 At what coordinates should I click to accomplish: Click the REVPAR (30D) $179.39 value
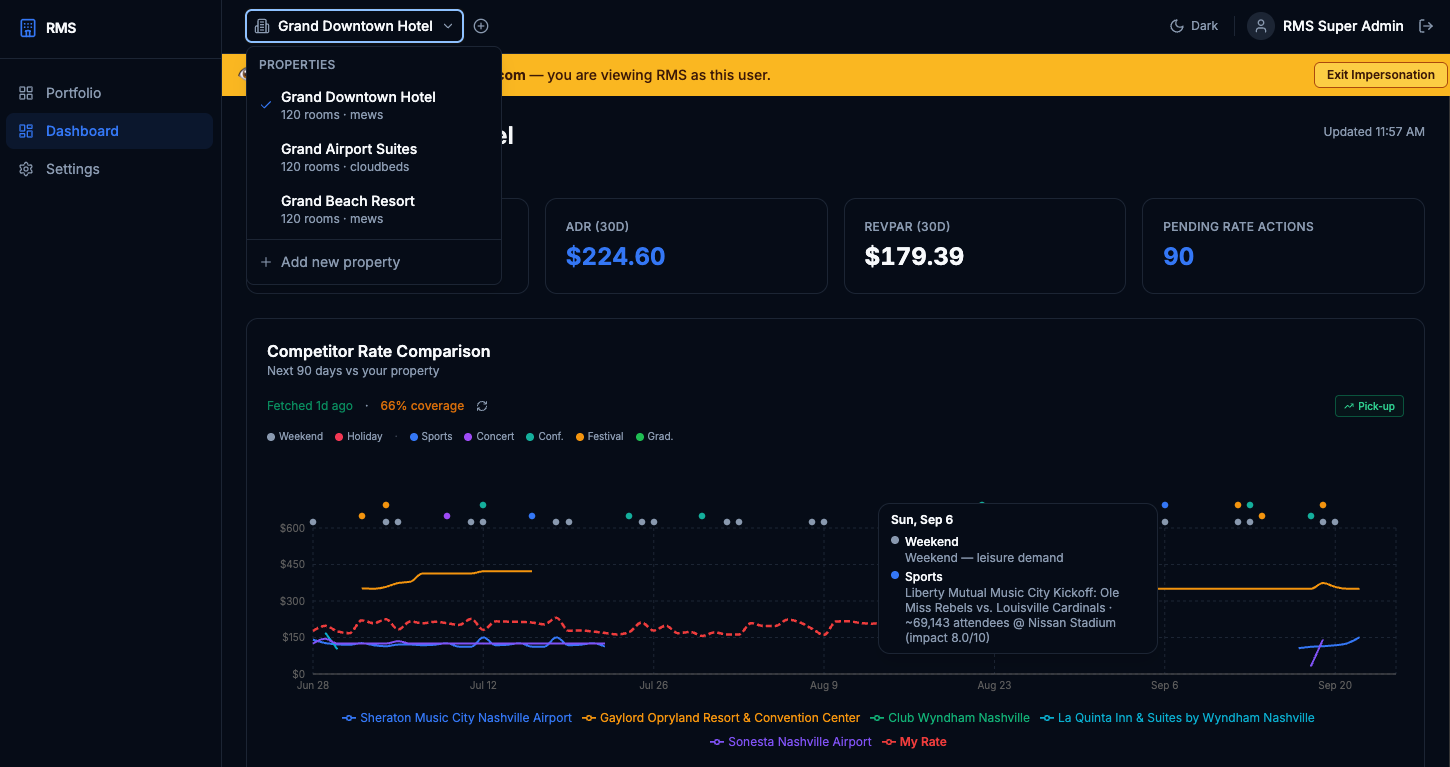tap(914, 257)
